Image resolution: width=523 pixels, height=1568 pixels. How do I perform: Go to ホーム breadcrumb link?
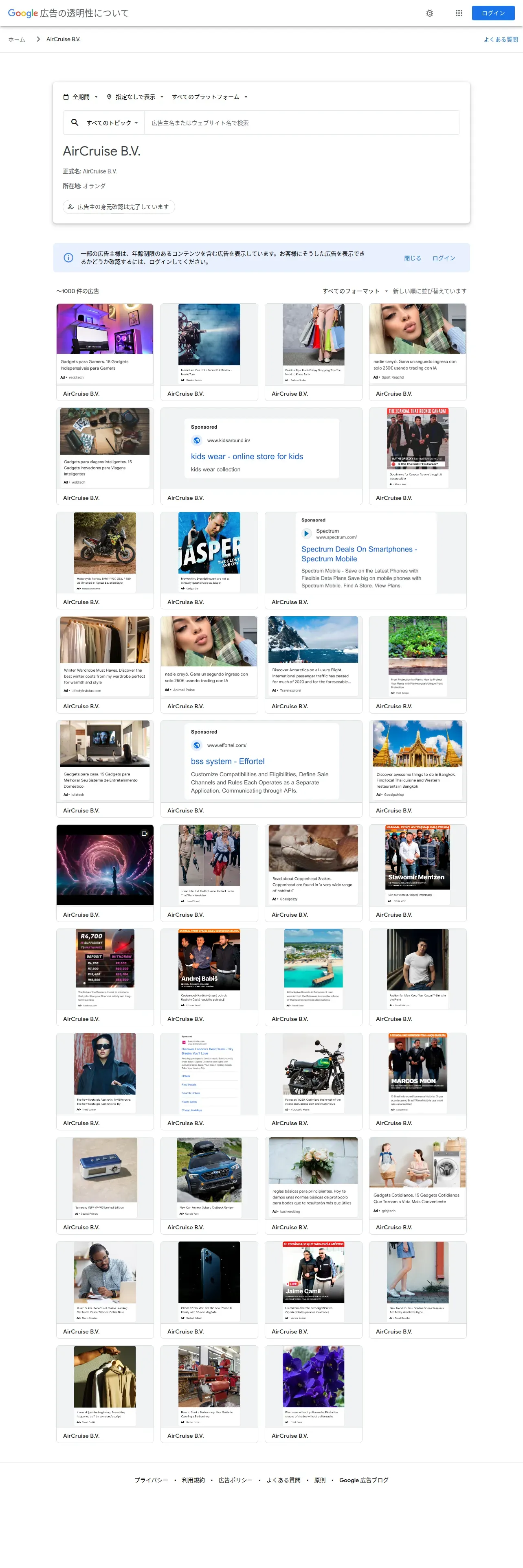point(16,39)
